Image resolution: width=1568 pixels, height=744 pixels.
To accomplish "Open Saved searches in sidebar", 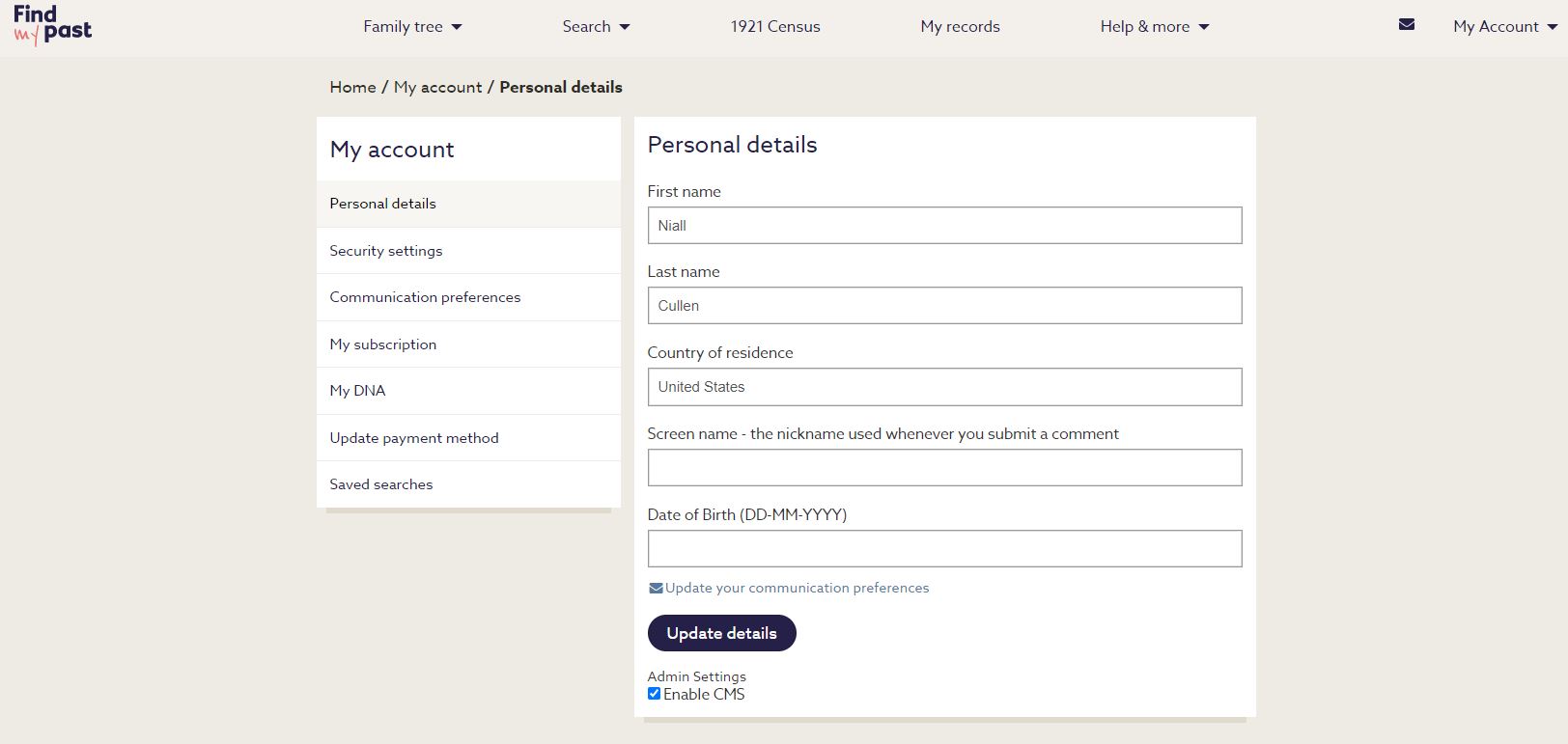I will 380,484.
